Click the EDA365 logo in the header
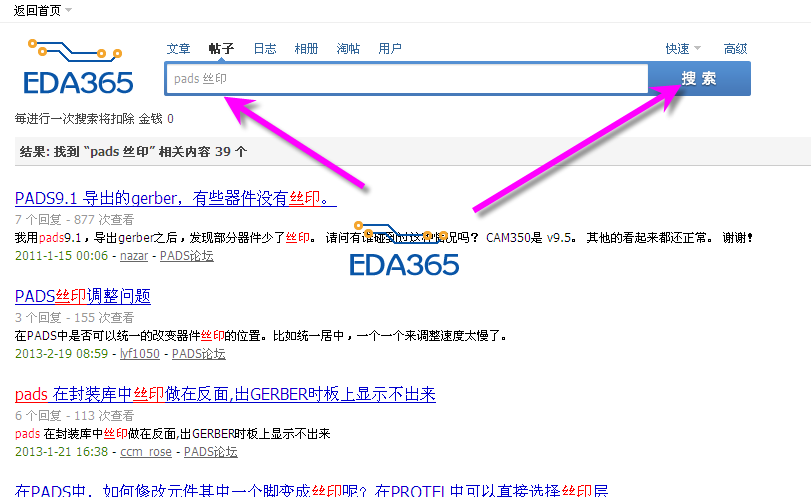This screenshot has height=497, width=811. pyautogui.click(x=78, y=67)
